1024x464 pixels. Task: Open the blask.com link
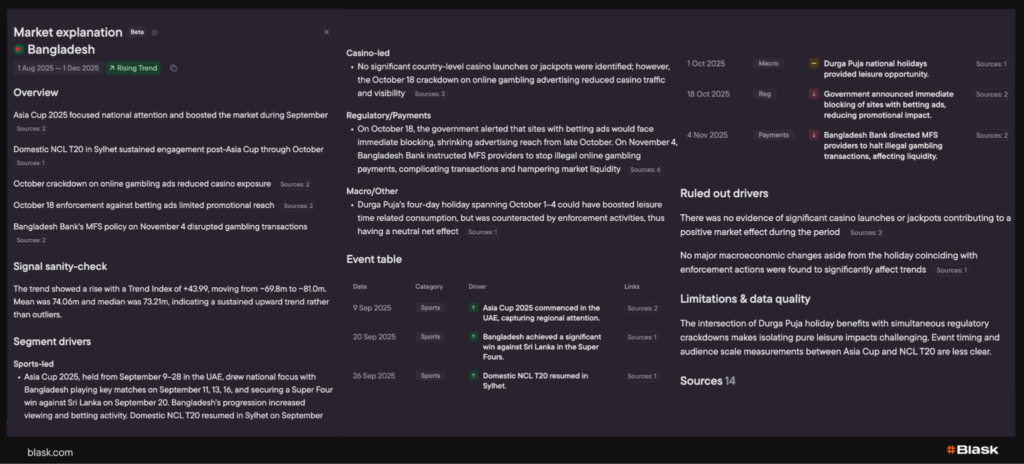[x=50, y=452]
